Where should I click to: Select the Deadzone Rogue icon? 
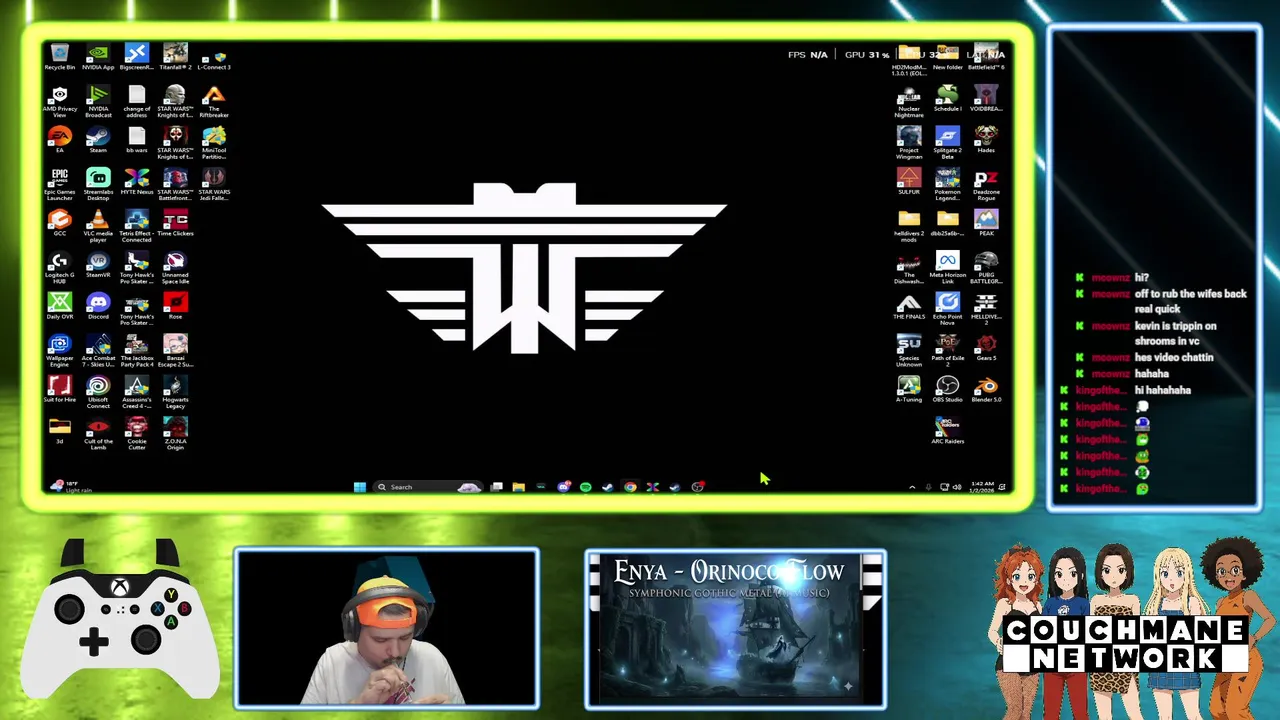pos(986,184)
